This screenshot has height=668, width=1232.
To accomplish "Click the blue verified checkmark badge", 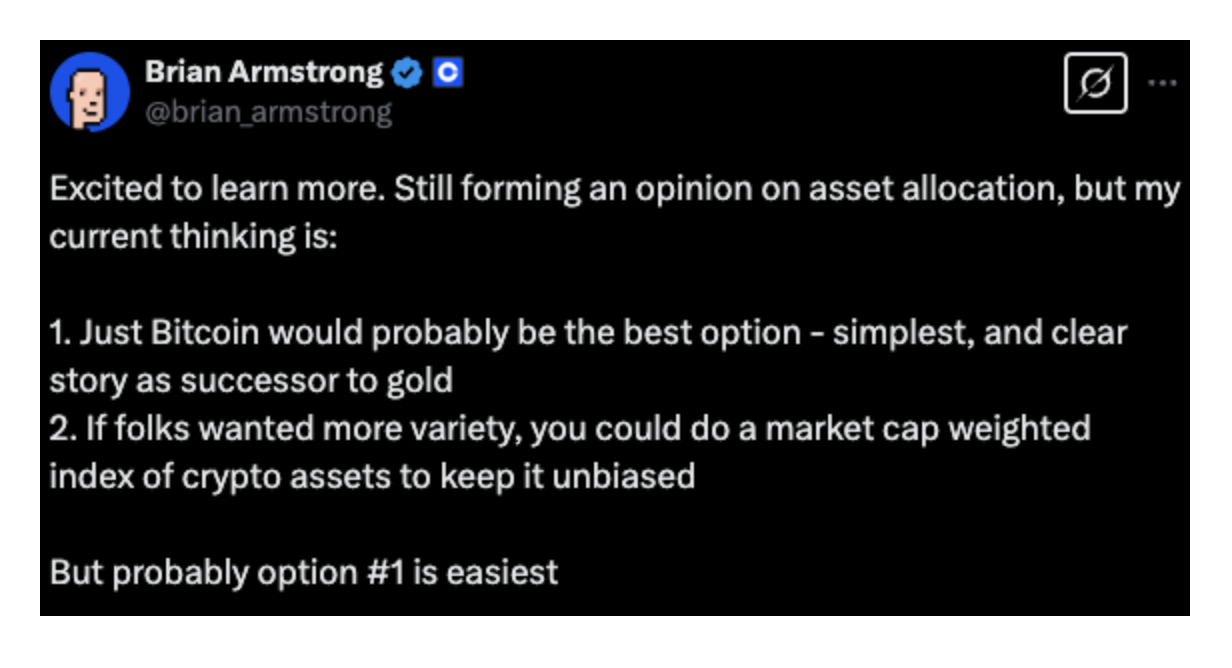I will point(407,73).
